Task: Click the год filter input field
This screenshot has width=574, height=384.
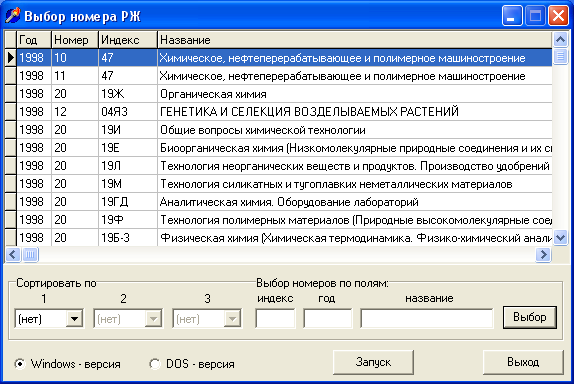Action: coord(328,318)
